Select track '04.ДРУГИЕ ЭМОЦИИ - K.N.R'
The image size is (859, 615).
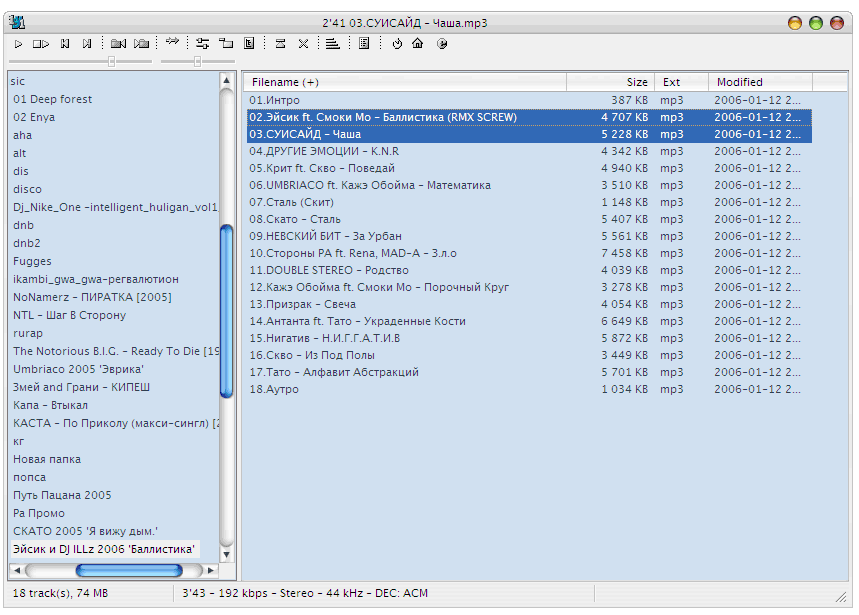click(x=529, y=151)
